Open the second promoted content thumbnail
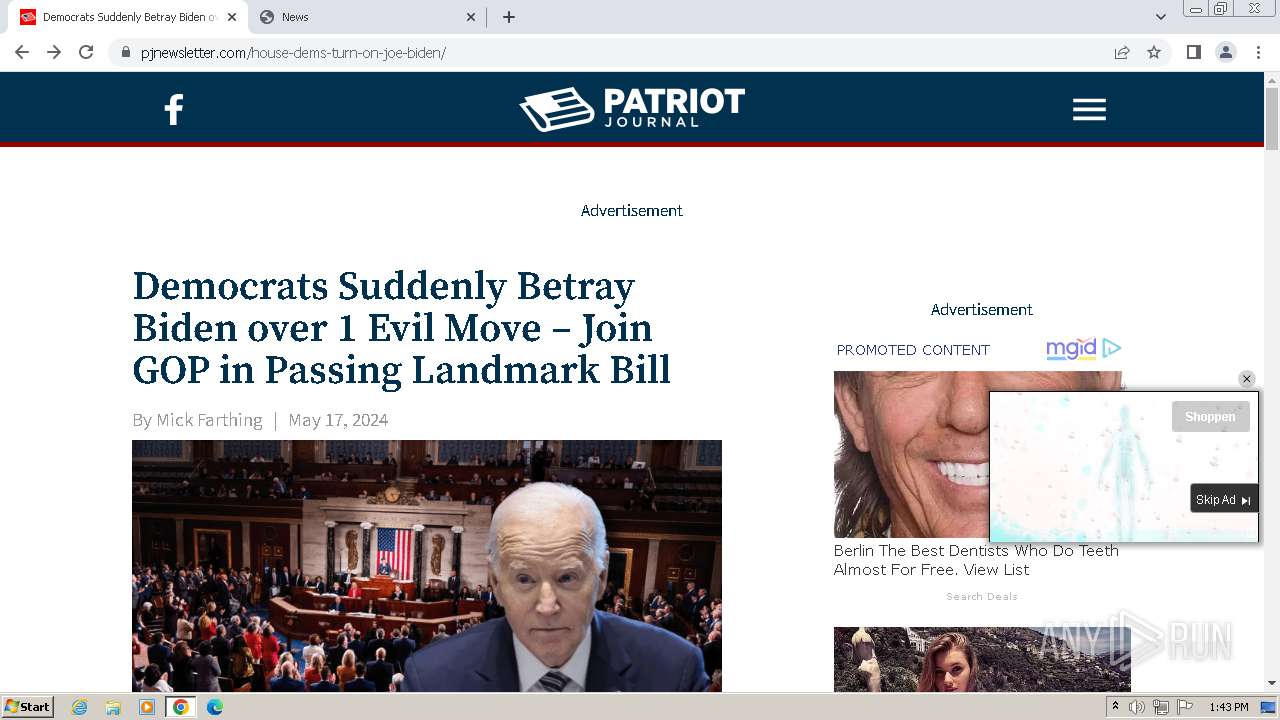 pyautogui.click(x=982, y=659)
